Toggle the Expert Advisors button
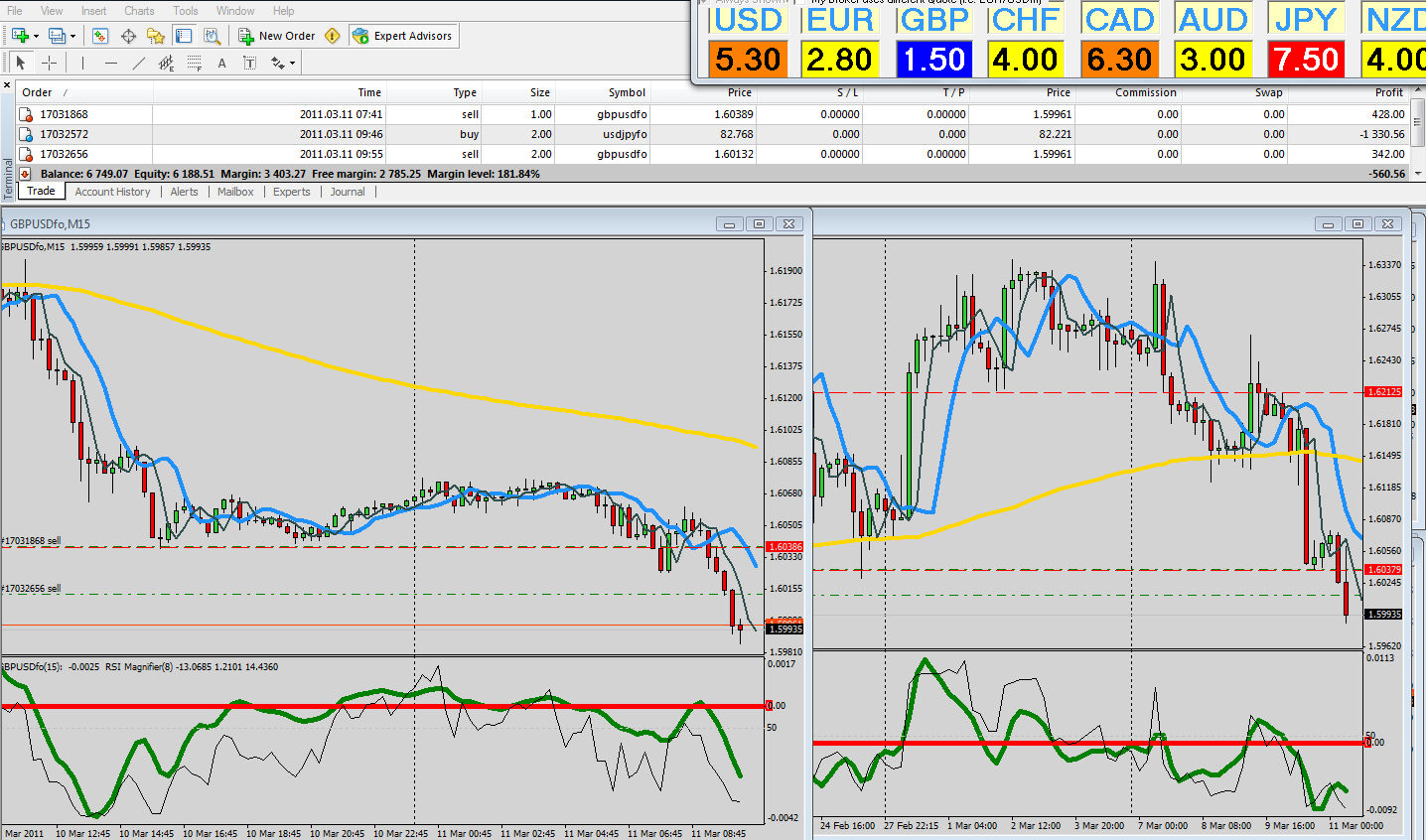This screenshot has height=840, width=1426. [x=403, y=36]
